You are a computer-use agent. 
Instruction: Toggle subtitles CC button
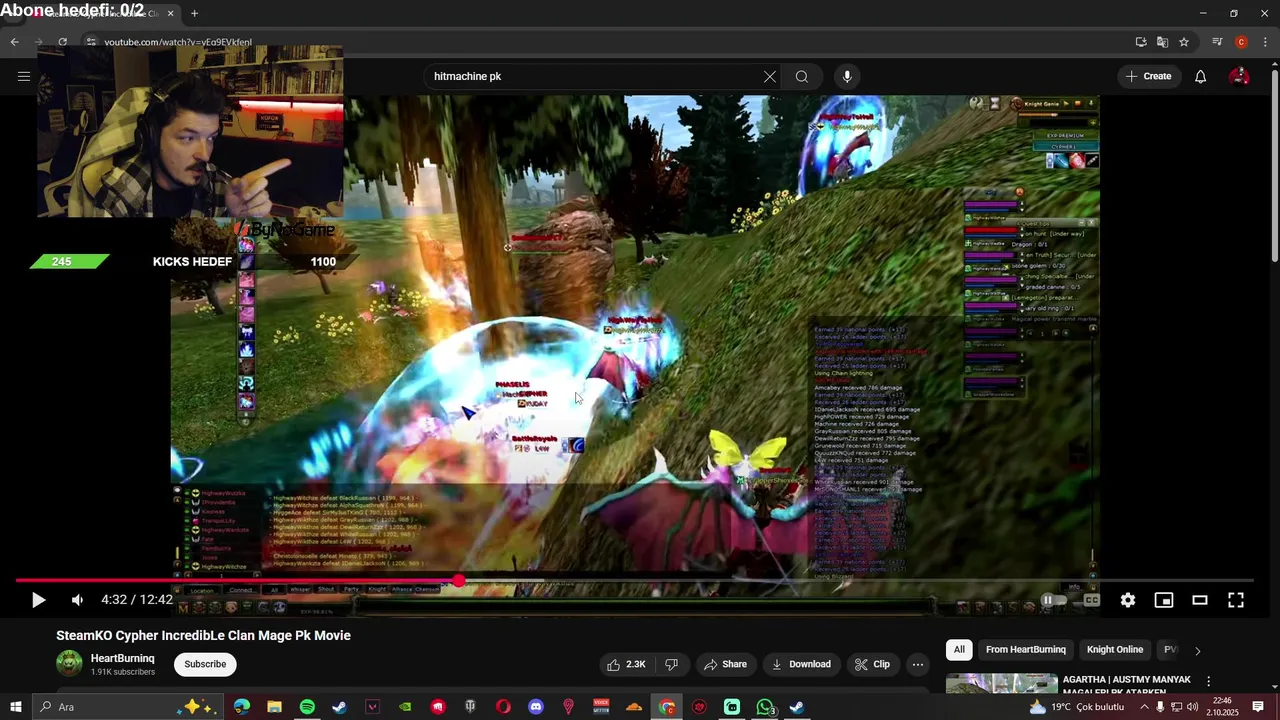coord(1092,600)
